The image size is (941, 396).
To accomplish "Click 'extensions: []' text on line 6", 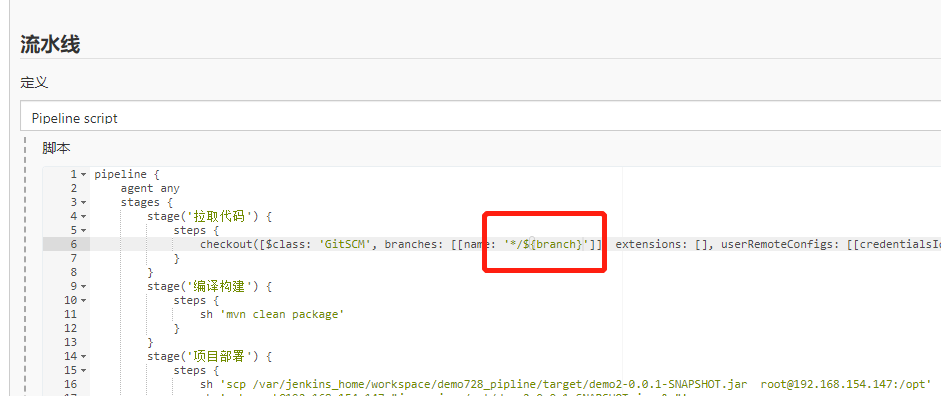I will [x=662, y=244].
